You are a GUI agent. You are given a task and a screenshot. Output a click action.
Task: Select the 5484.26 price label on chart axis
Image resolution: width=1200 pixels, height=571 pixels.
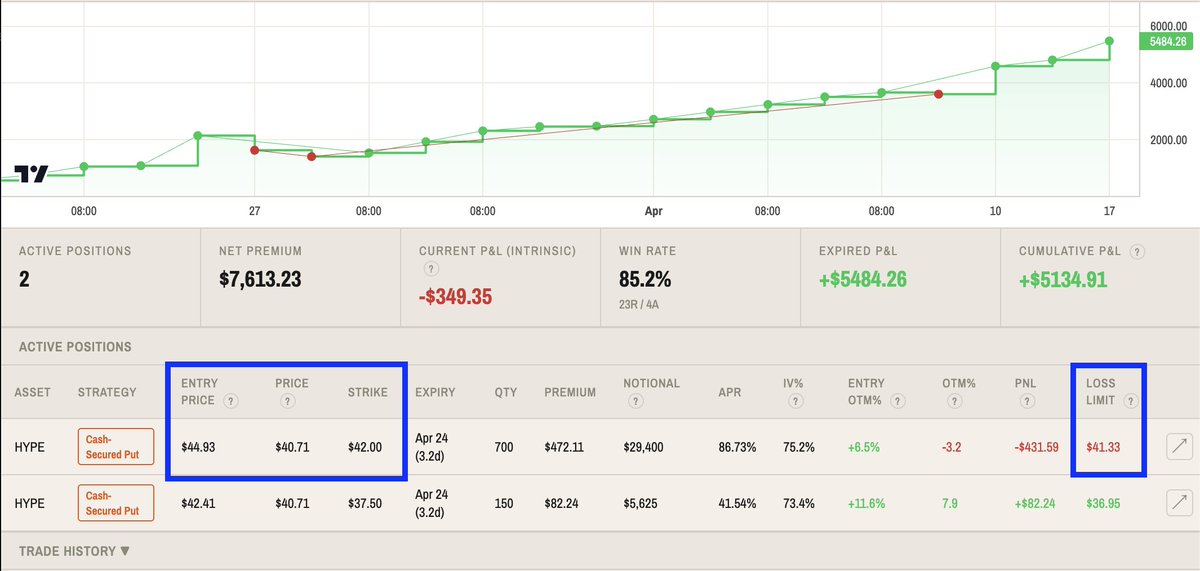[x=1168, y=42]
